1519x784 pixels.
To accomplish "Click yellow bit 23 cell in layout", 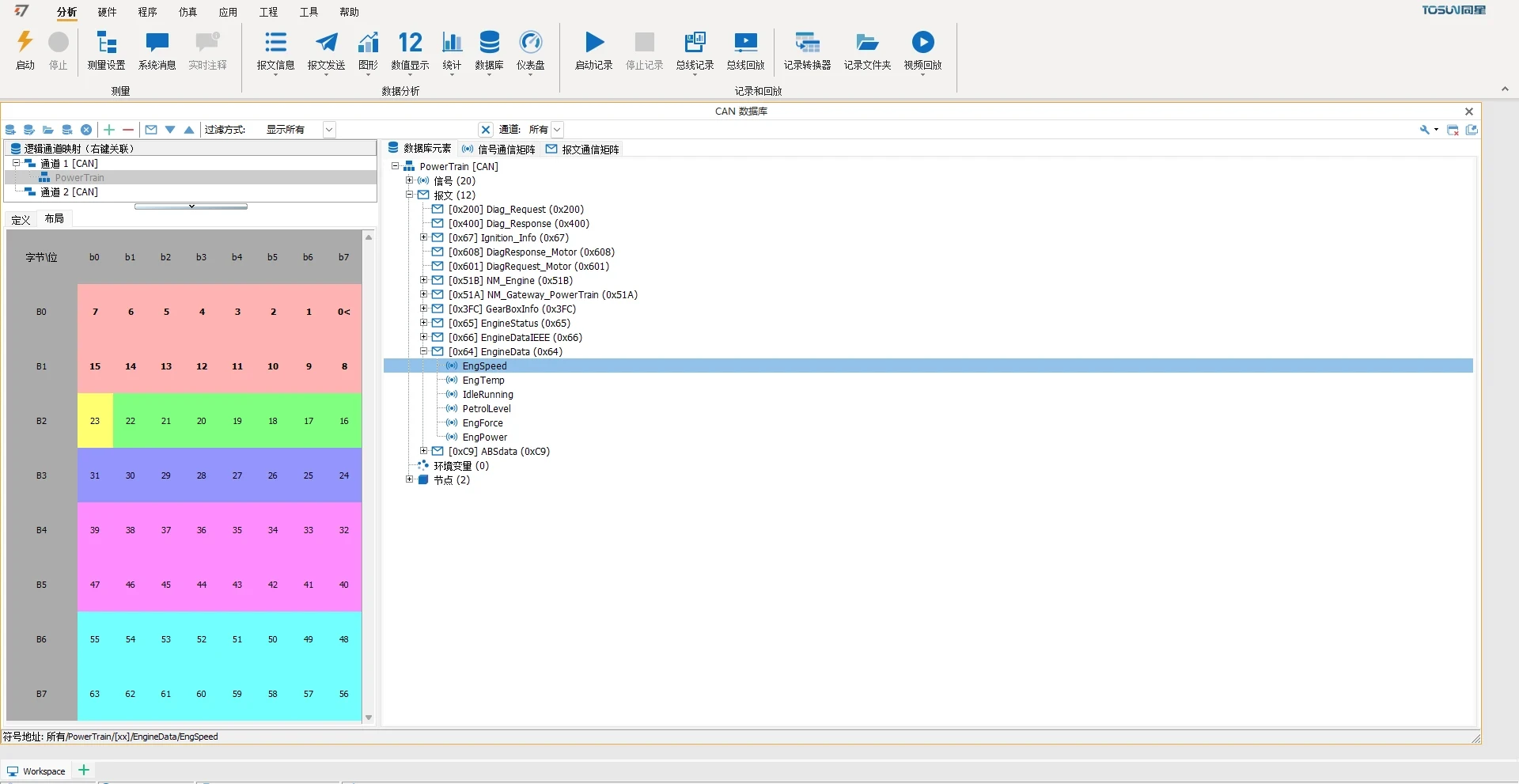I will (95, 421).
